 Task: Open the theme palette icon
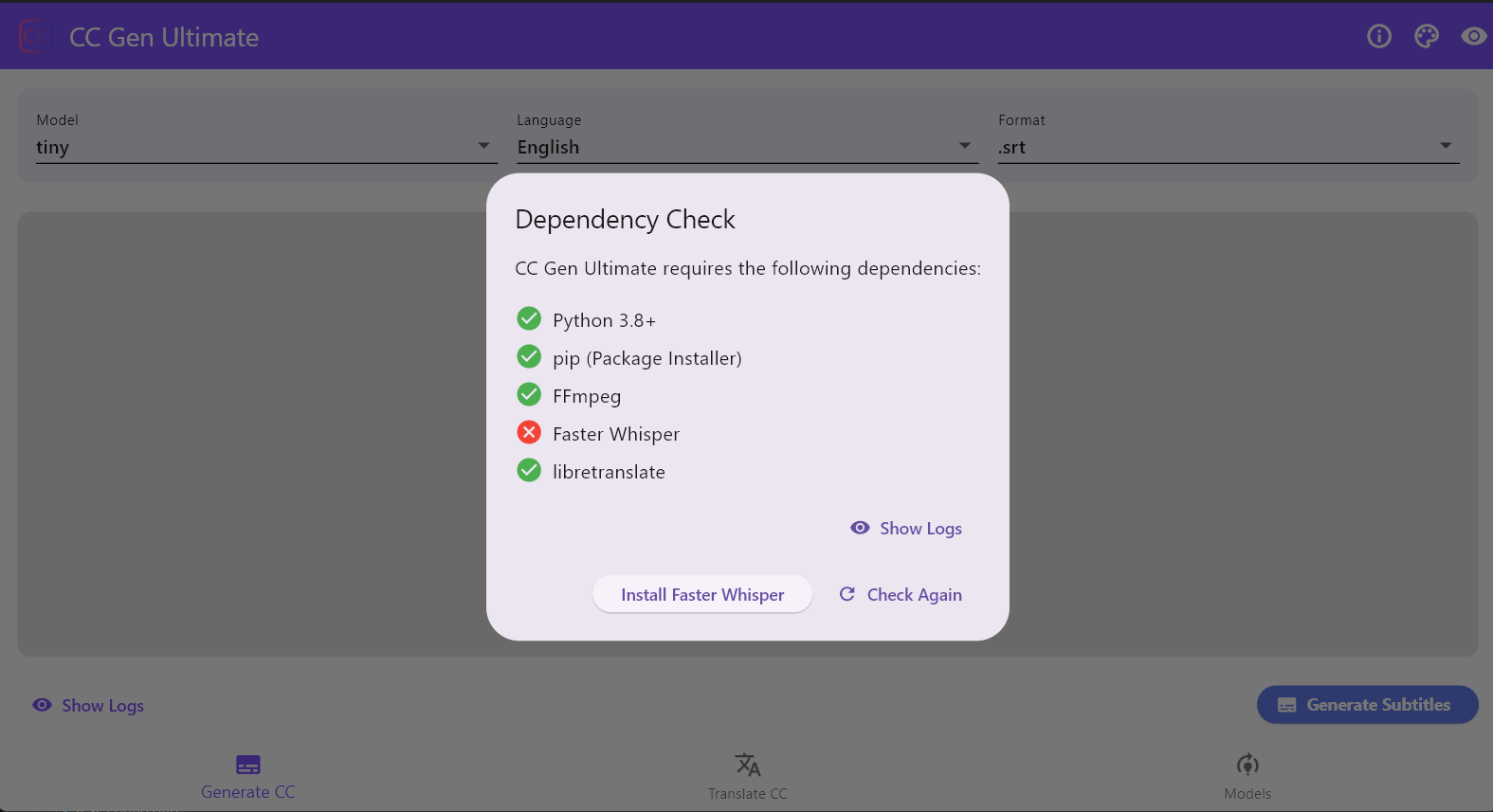1427,36
